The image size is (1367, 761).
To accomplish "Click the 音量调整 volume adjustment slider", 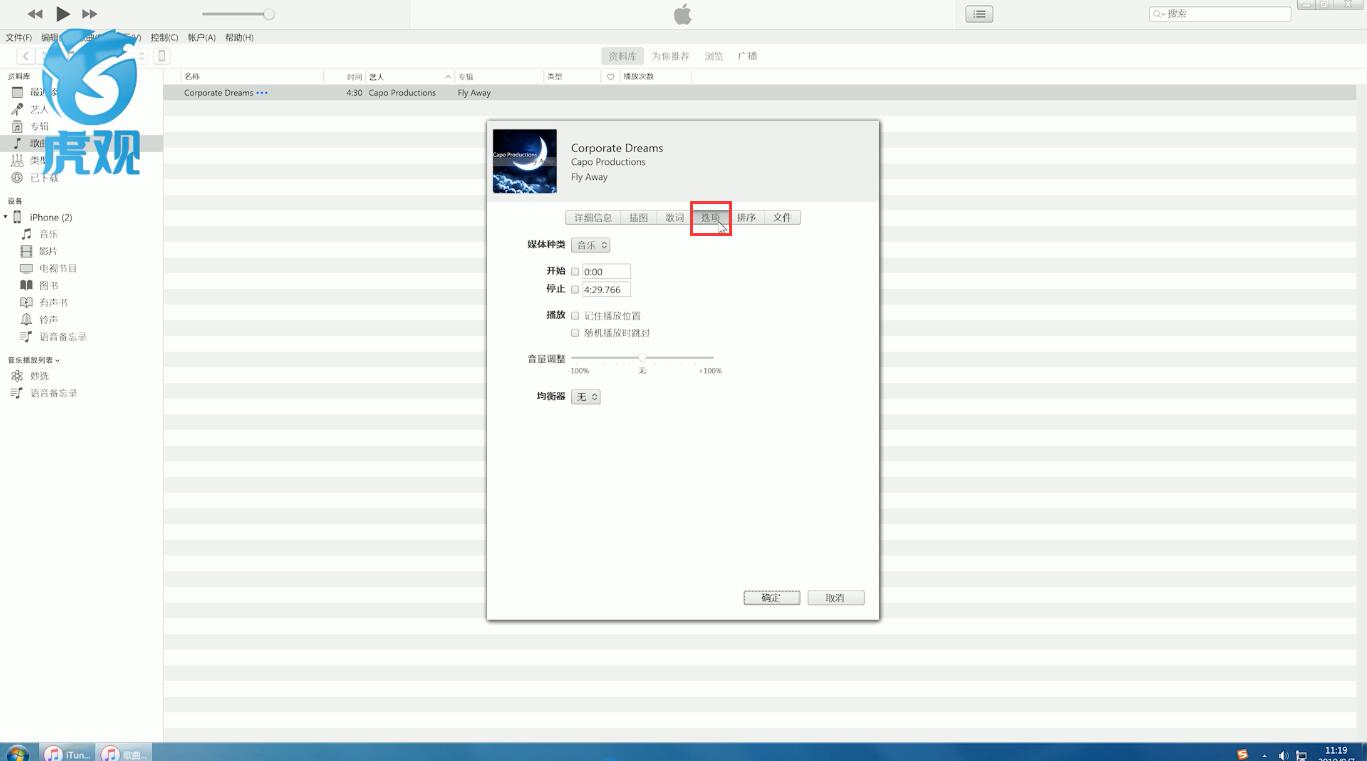I will (642, 357).
